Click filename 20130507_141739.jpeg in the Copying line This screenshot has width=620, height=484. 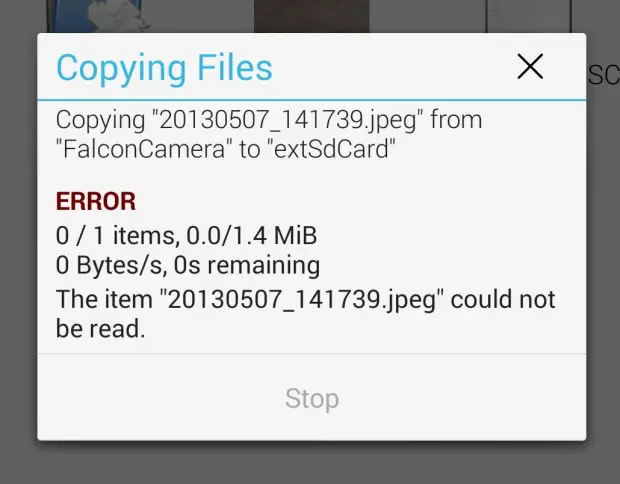coord(287,120)
